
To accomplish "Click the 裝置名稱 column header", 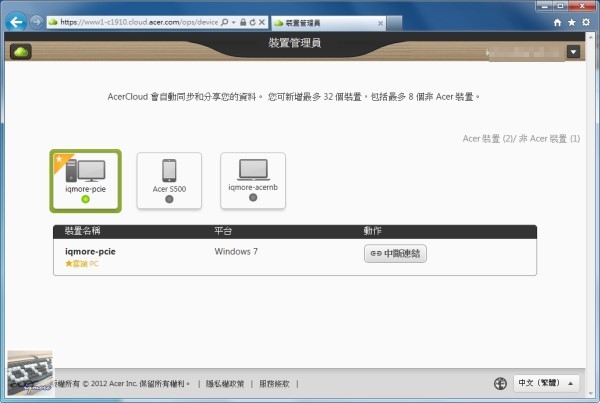I will [x=82, y=231].
